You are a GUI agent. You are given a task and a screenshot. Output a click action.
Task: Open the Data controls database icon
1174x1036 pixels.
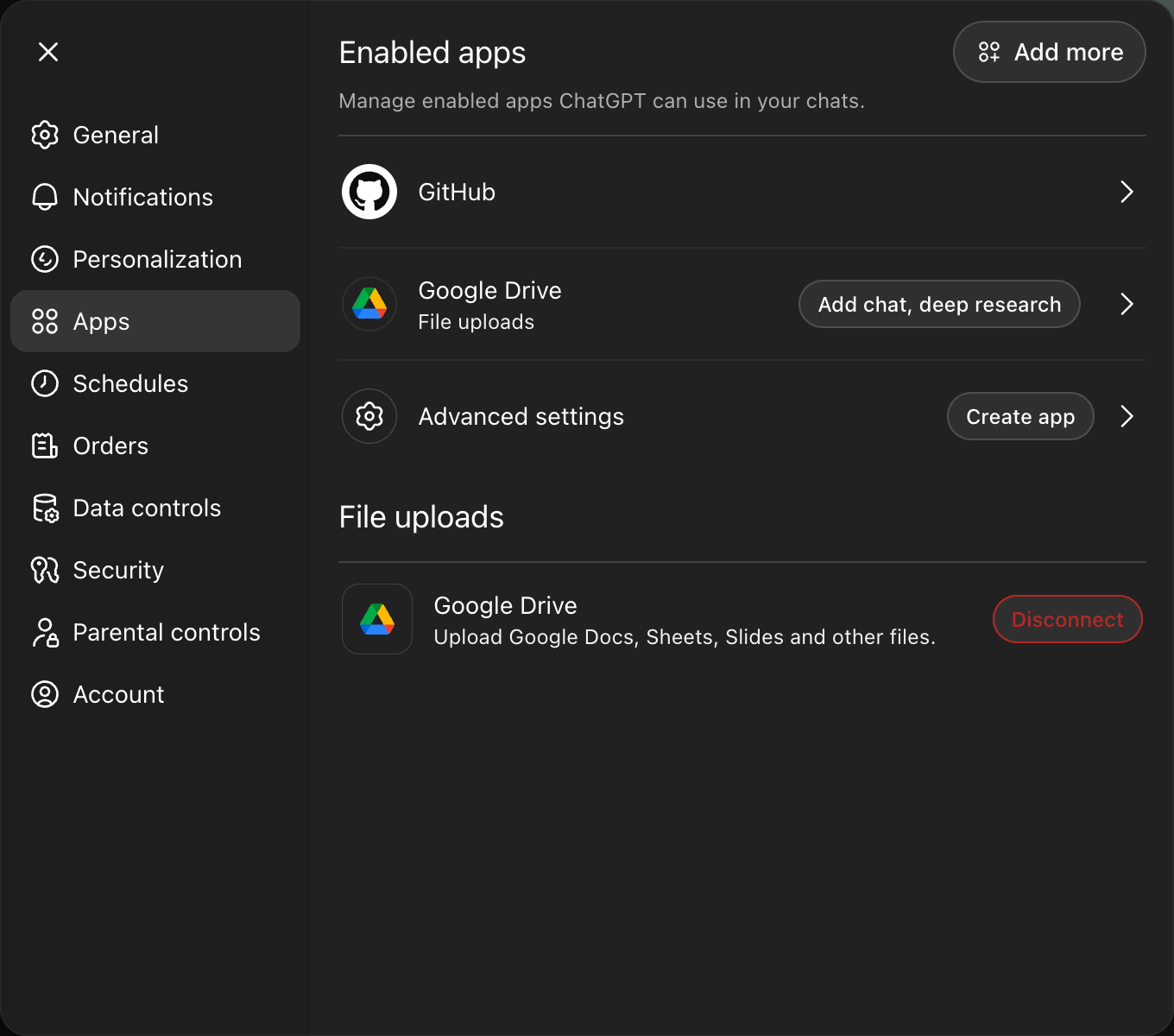coord(44,508)
